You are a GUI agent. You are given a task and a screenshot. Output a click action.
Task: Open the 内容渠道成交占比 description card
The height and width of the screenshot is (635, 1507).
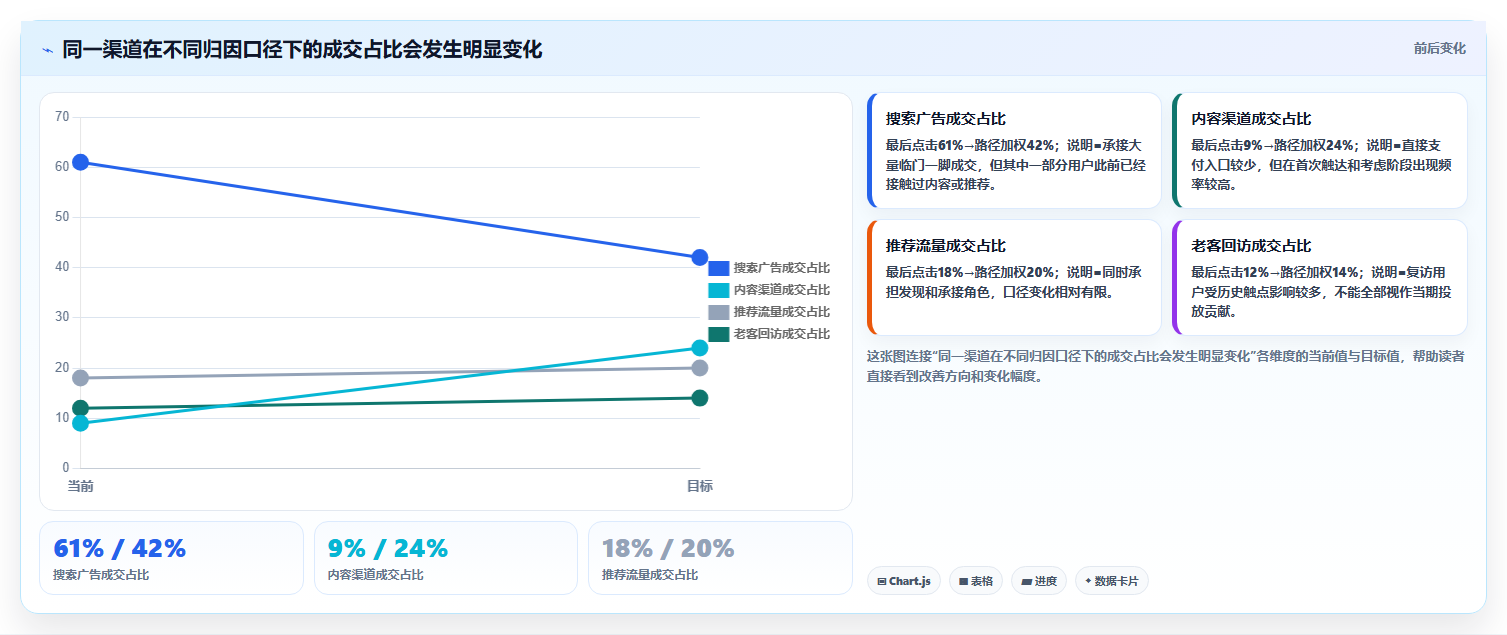[x=1320, y=151]
